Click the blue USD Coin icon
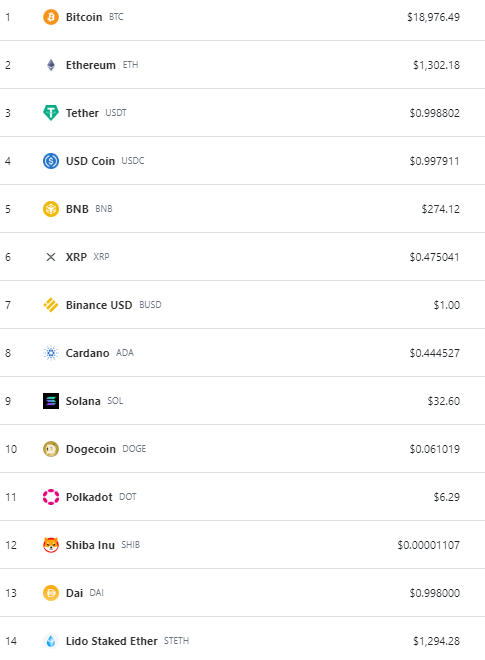 click(x=51, y=161)
